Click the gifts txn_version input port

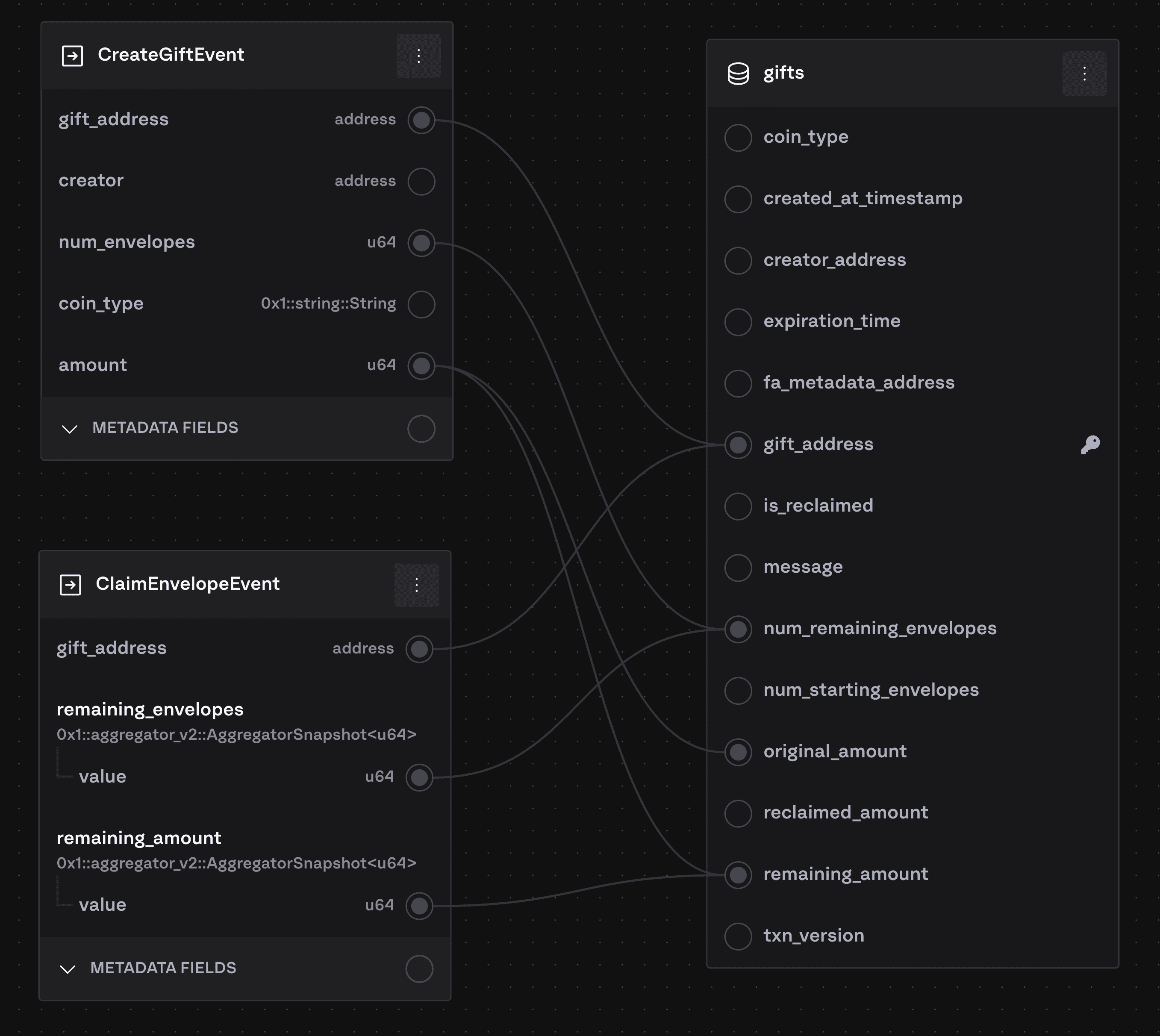[x=738, y=936]
